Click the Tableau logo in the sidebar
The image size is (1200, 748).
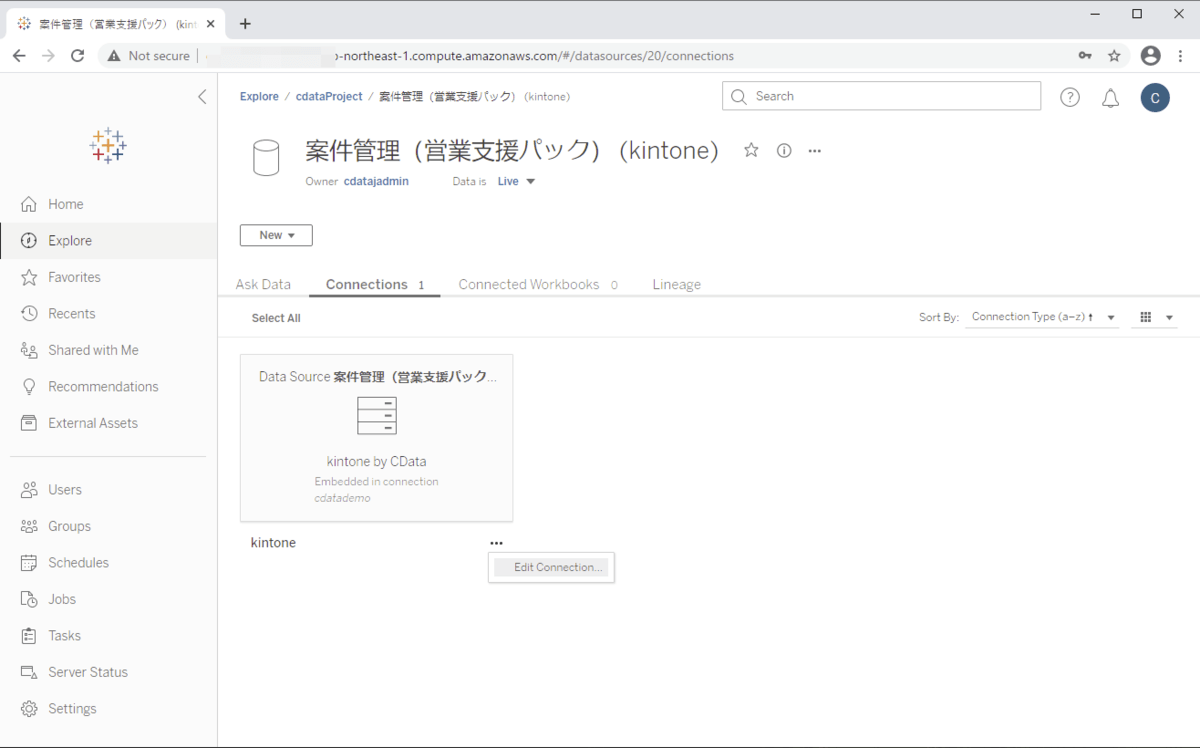(x=108, y=146)
